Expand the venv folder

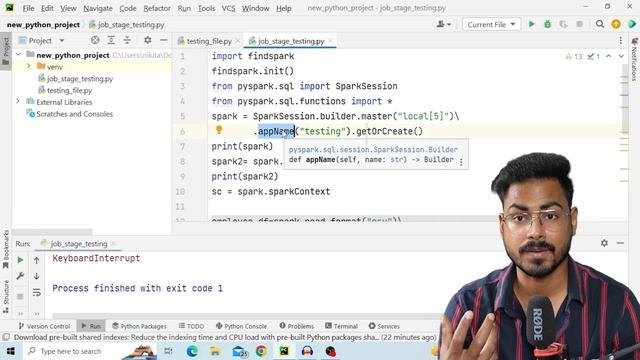[29, 67]
